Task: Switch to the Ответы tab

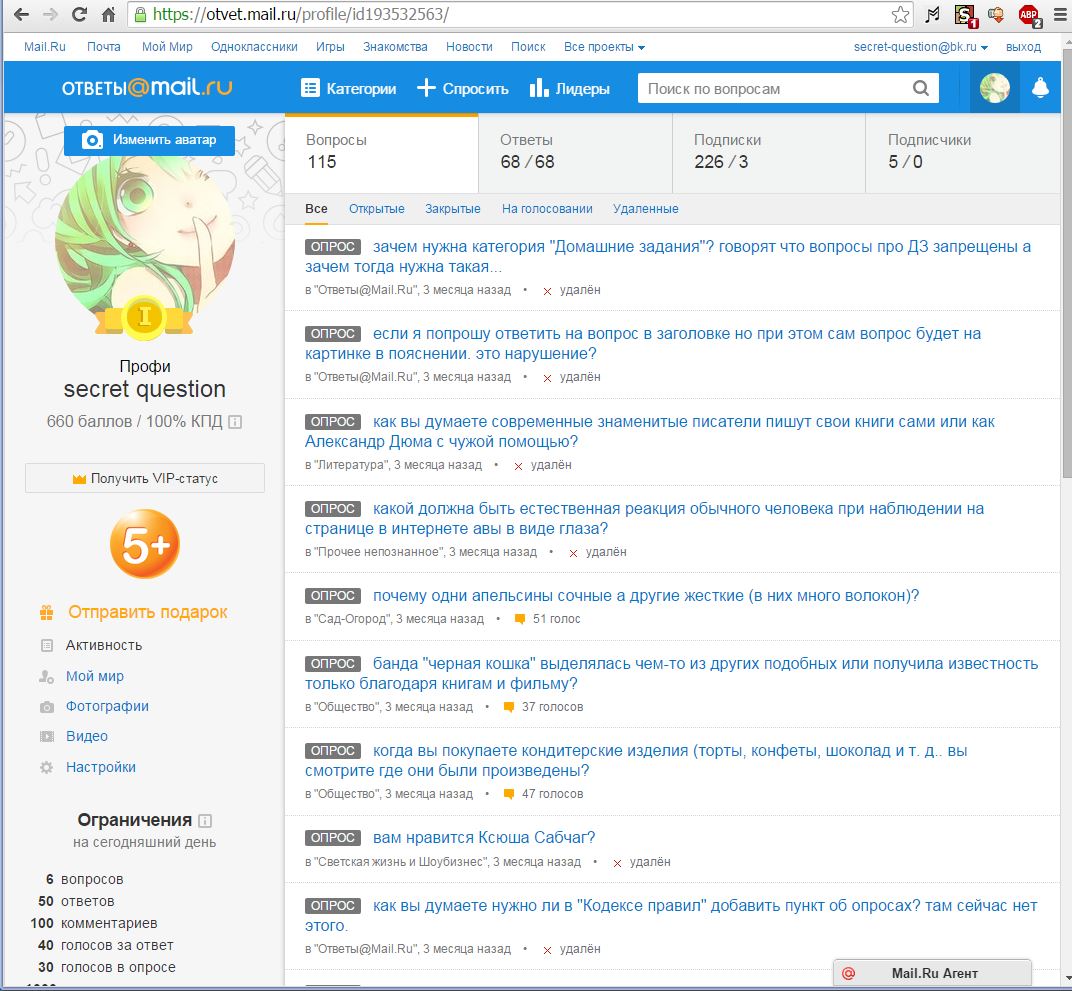Action: coord(574,151)
